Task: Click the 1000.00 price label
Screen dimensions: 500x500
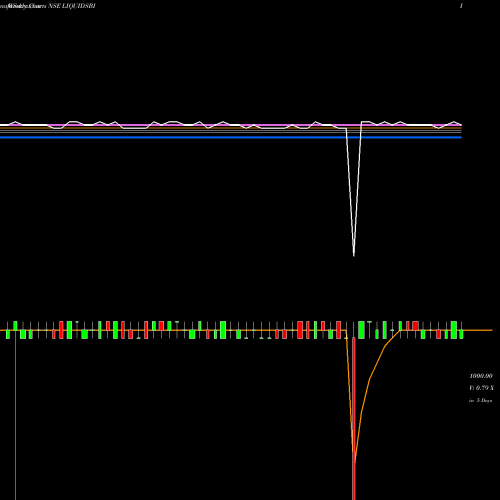Action: [481, 376]
